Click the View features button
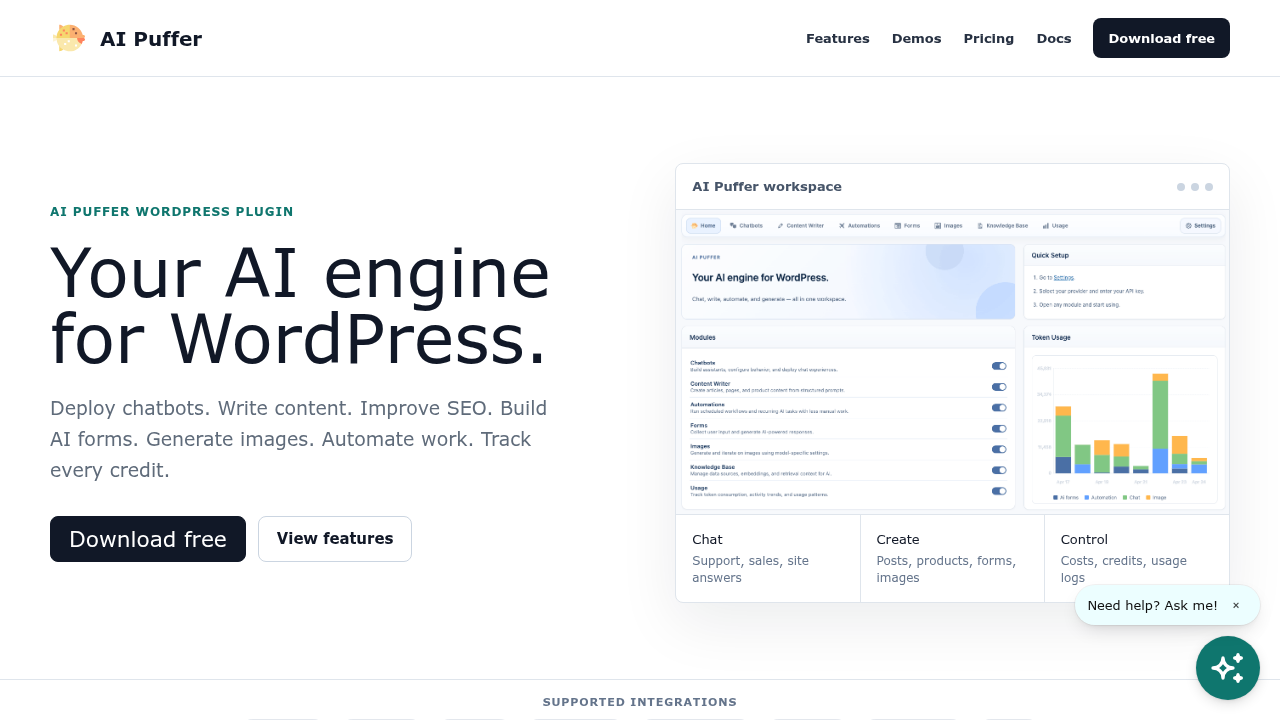This screenshot has height=720, width=1280. point(335,539)
